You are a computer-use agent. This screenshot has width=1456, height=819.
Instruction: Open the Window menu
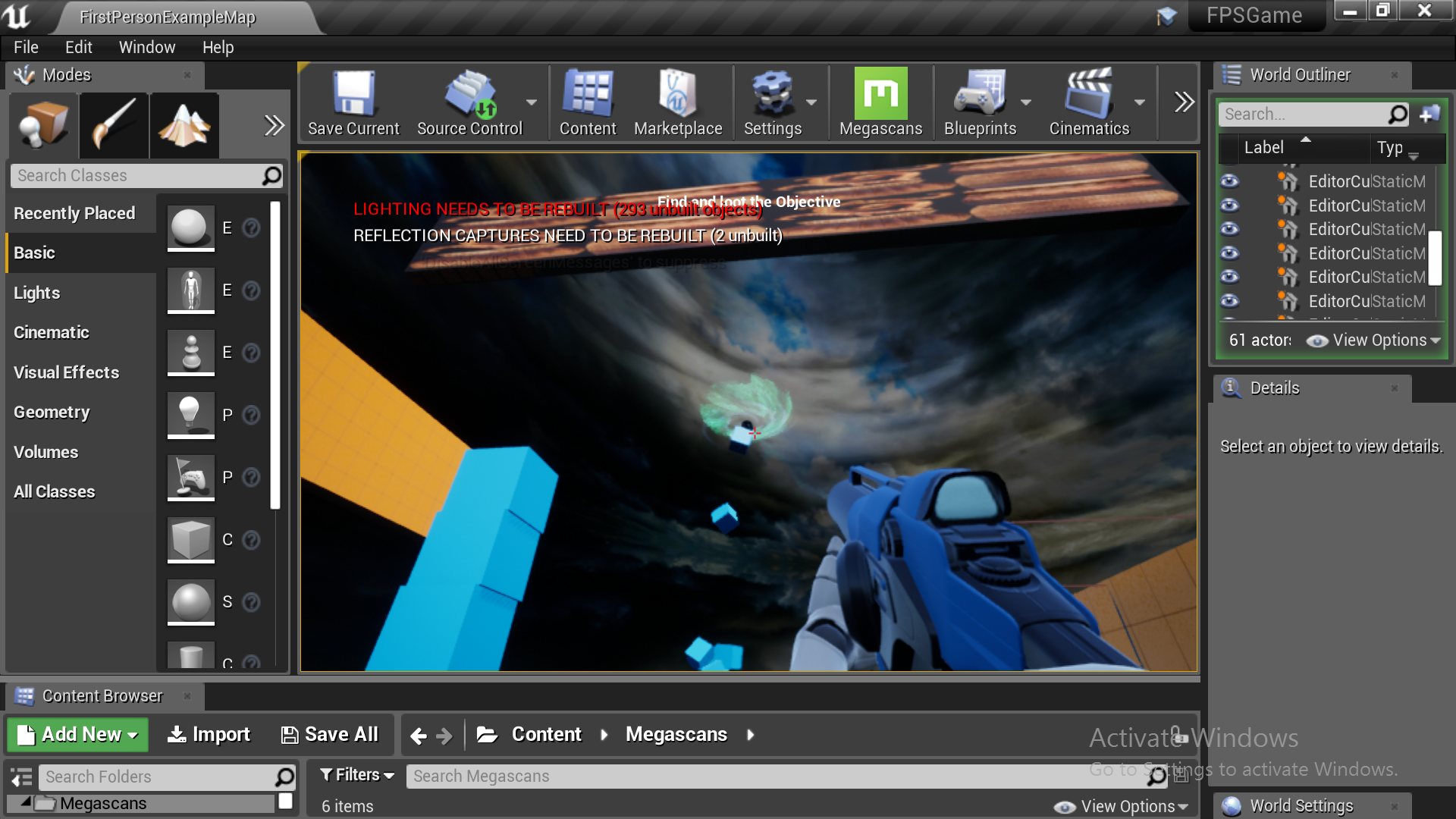click(x=147, y=47)
